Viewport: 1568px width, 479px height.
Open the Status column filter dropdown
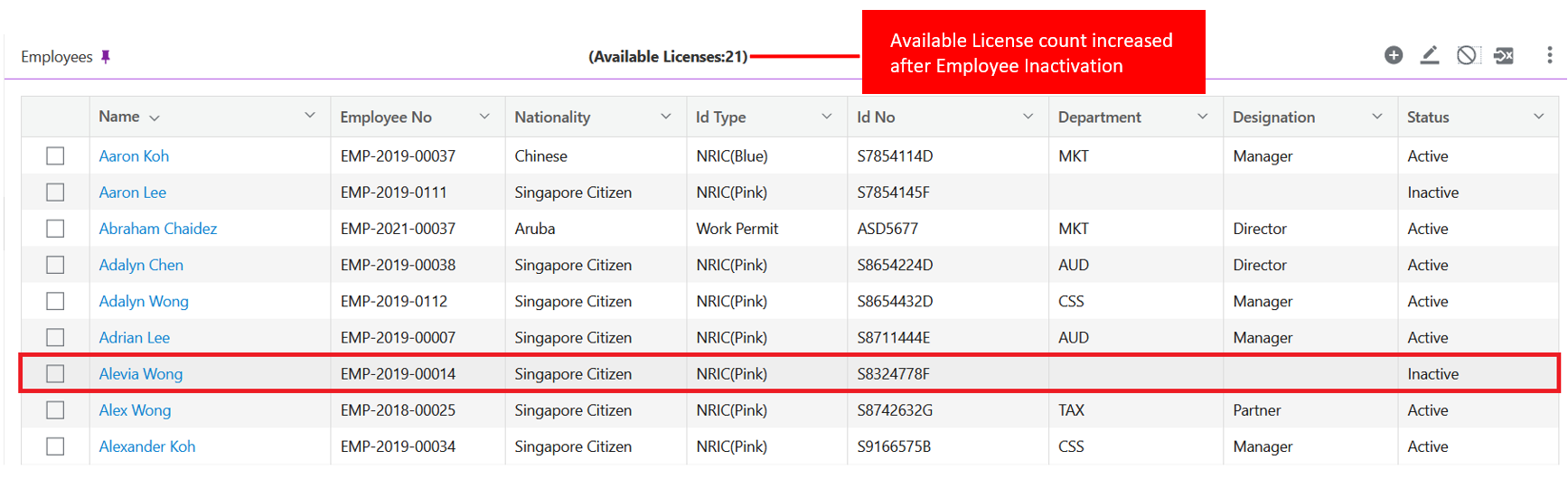pos(1538,117)
